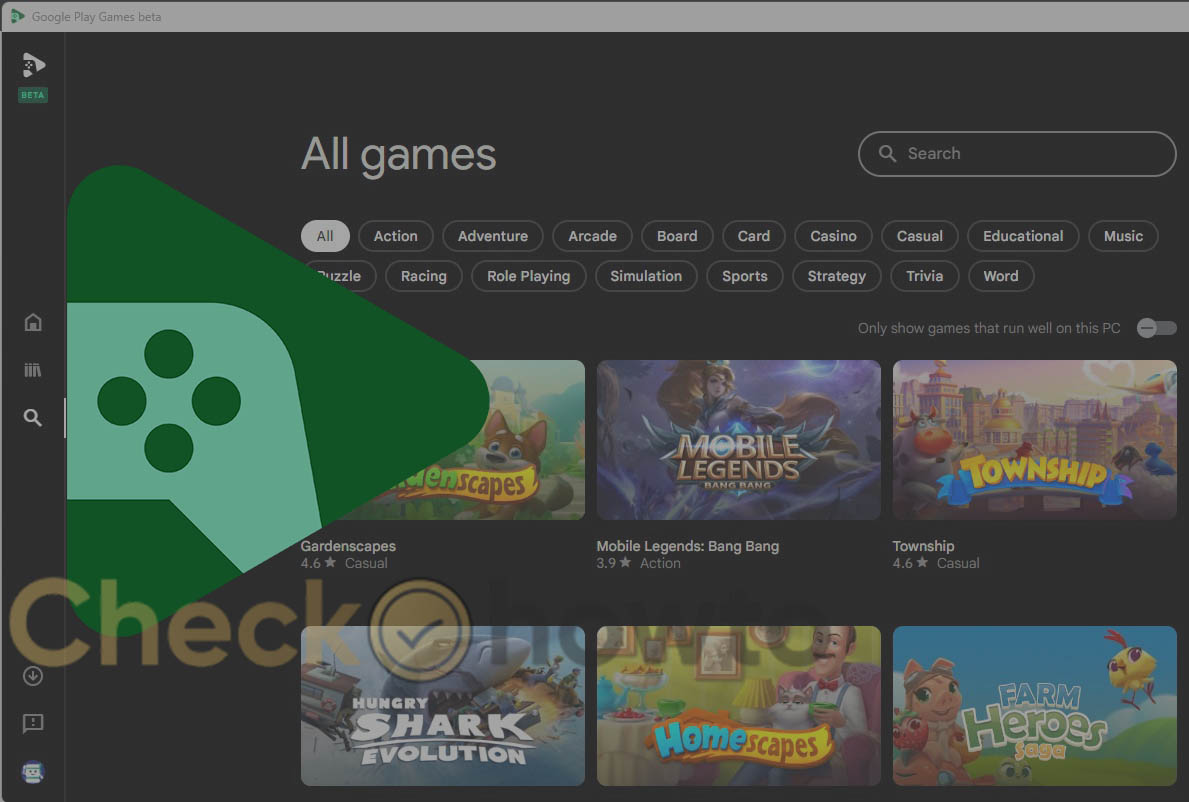Screen dimensions: 1189x802
Task: Choose the Music category chip
Action: (1123, 236)
